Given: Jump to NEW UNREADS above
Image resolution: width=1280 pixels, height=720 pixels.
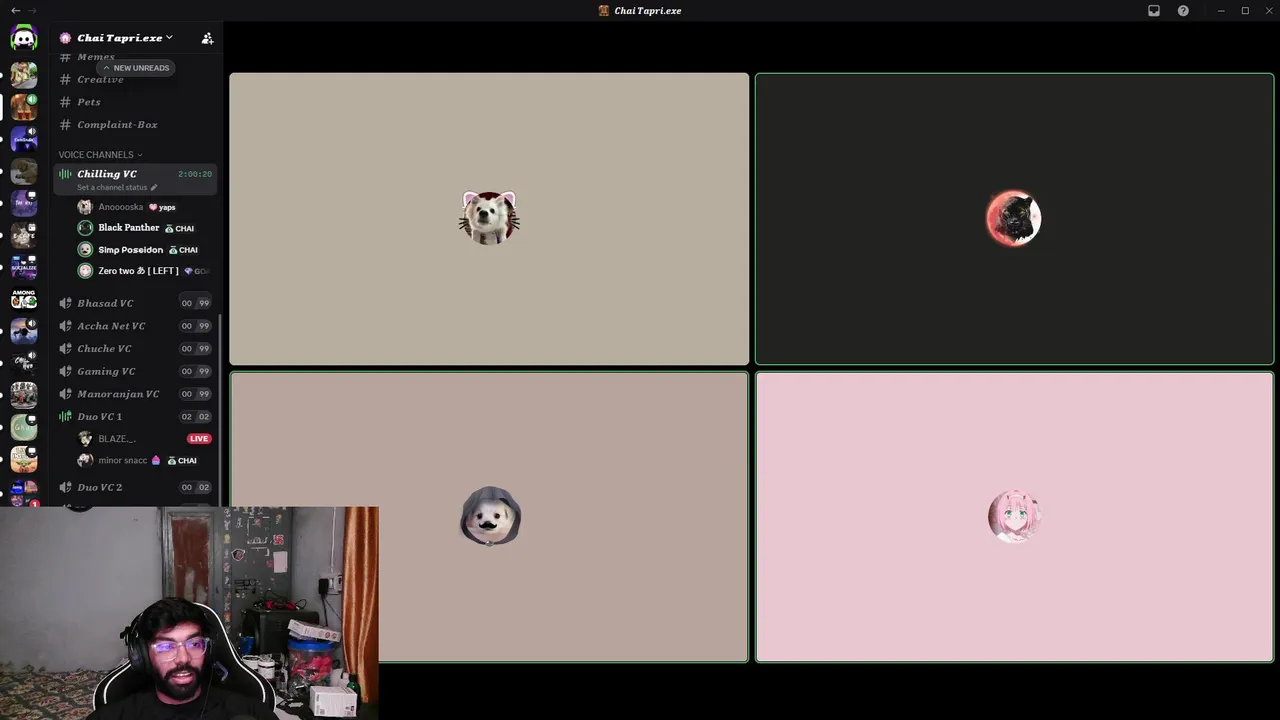Looking at the screenshot, I should 136,68.
